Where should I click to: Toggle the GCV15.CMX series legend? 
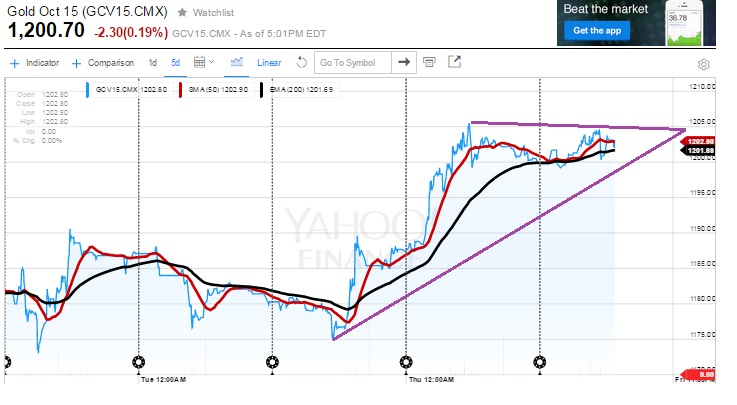(x=124, y=90)
